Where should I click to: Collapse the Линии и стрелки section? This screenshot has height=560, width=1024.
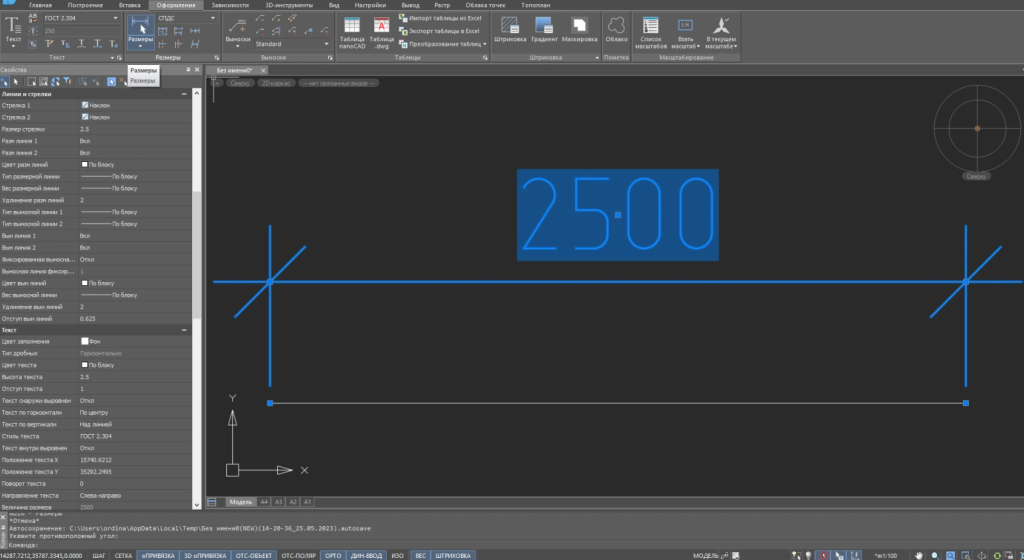184,94
